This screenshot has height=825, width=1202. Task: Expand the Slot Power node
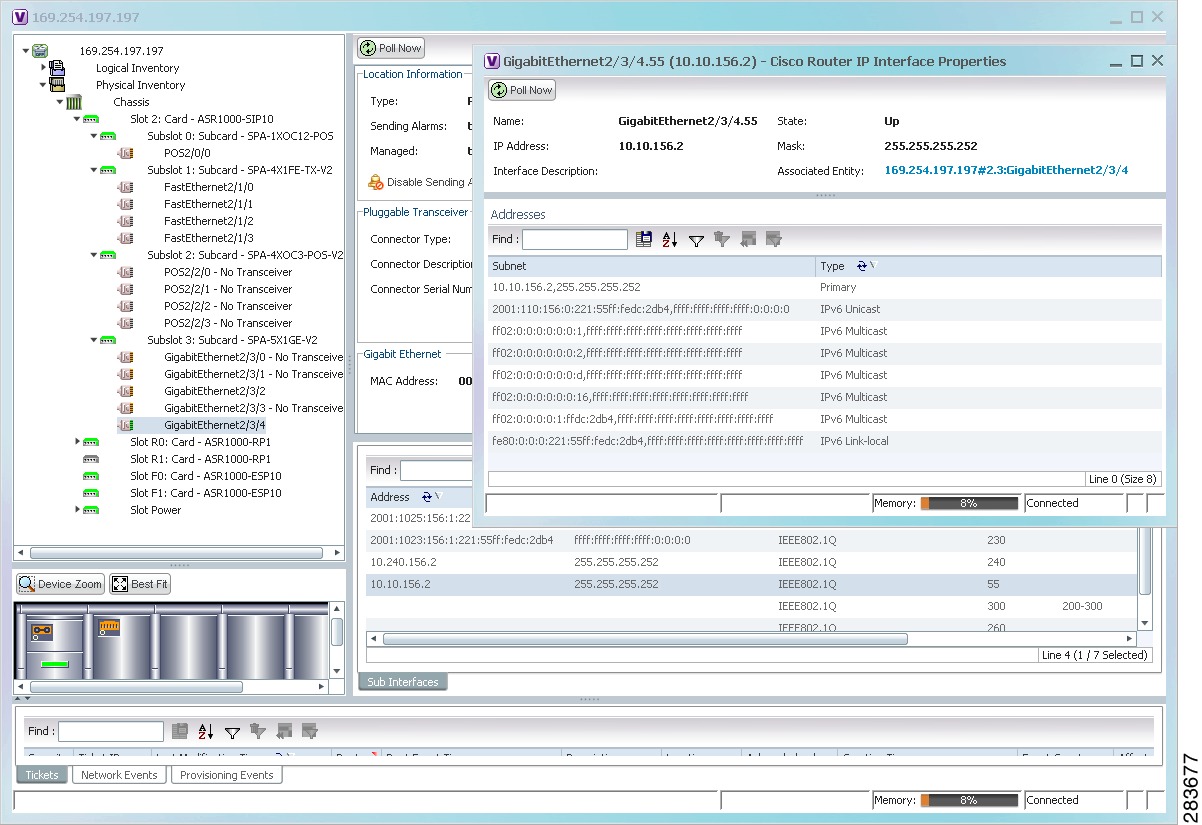(77, 510)
